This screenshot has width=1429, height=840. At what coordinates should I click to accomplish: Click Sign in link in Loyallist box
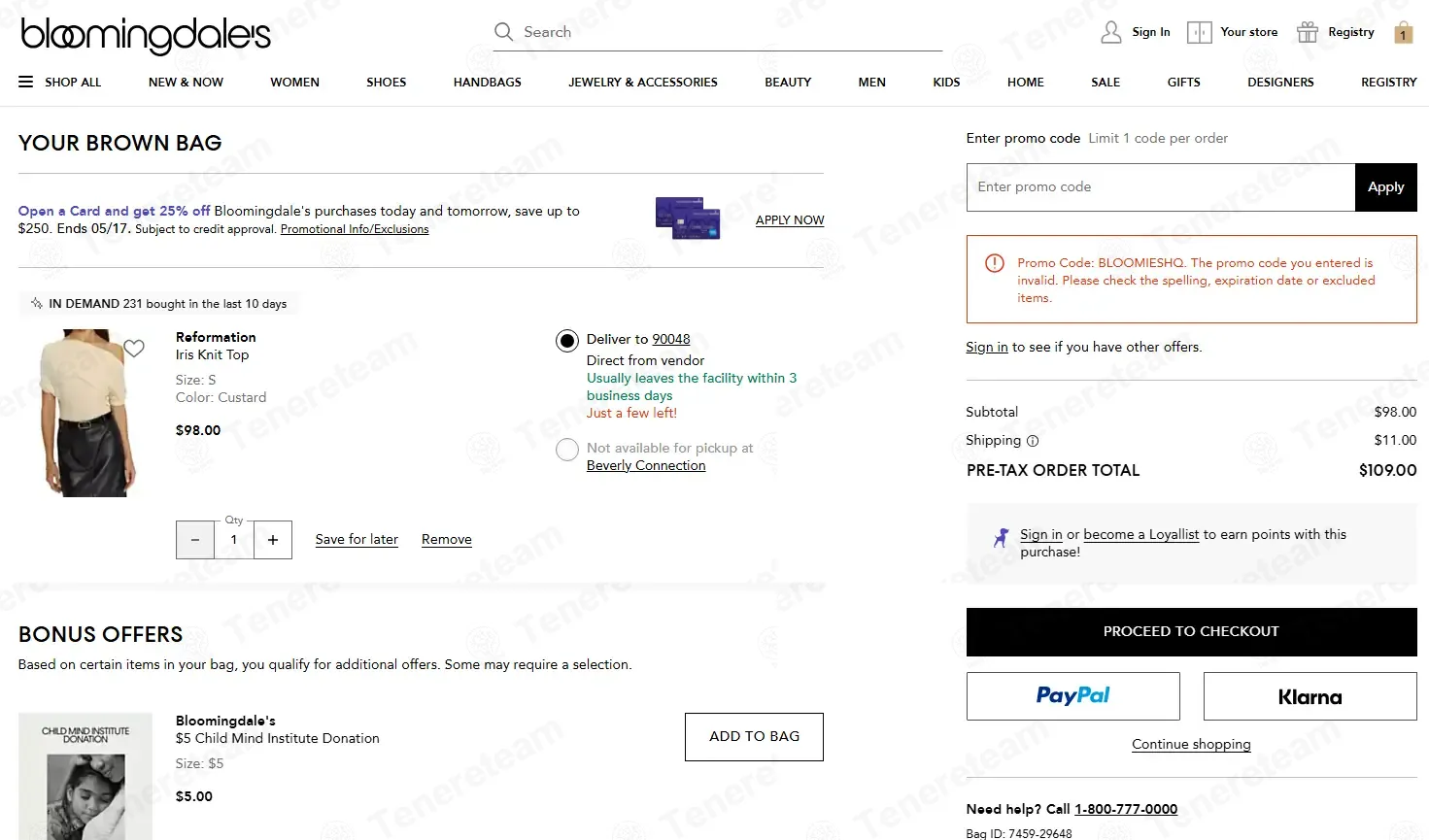[1041, 534]
